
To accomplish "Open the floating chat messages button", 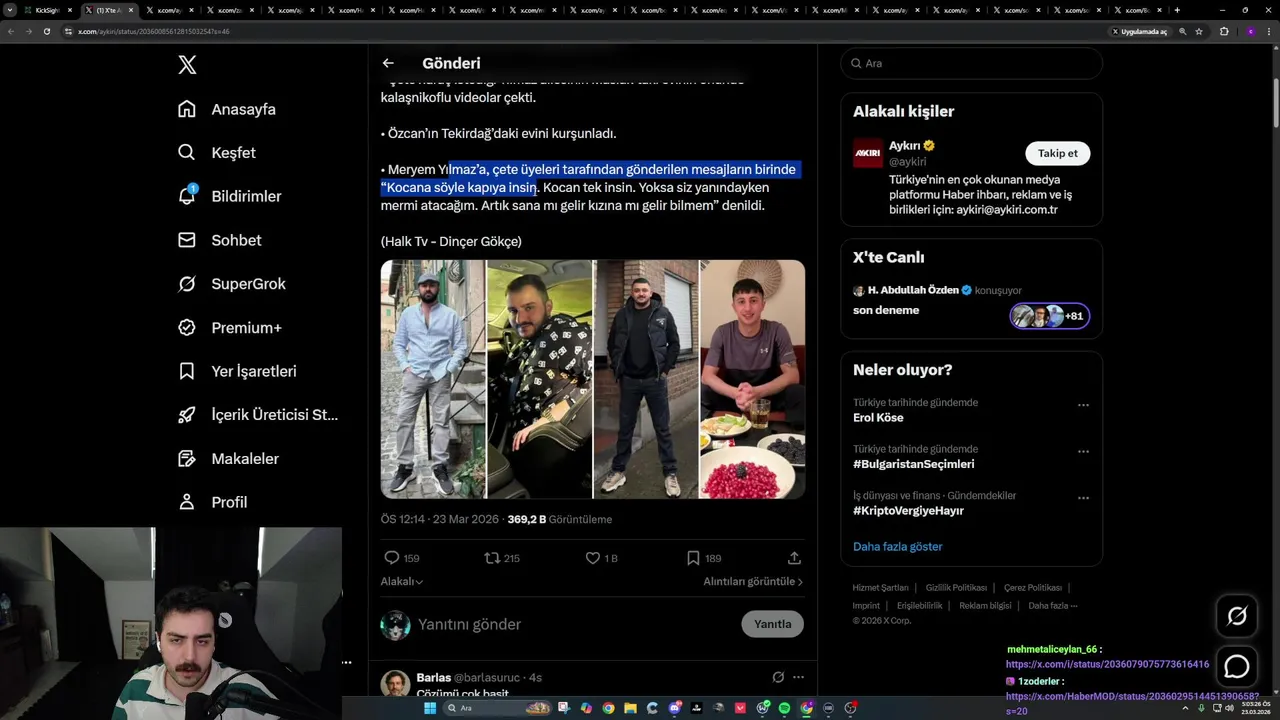I will 1237,666.
